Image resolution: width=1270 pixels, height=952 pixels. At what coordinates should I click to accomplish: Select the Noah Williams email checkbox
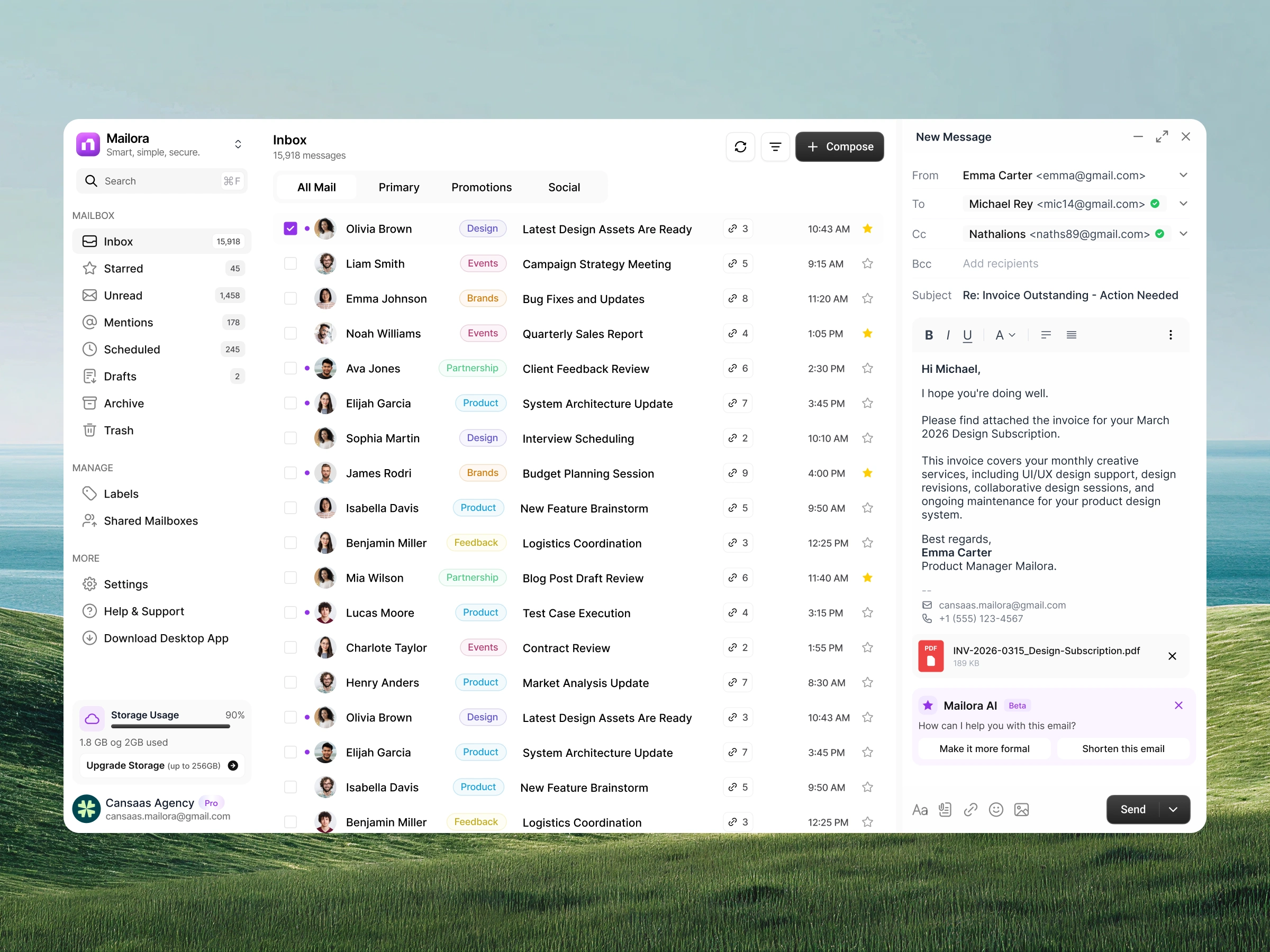coord(291,333)
